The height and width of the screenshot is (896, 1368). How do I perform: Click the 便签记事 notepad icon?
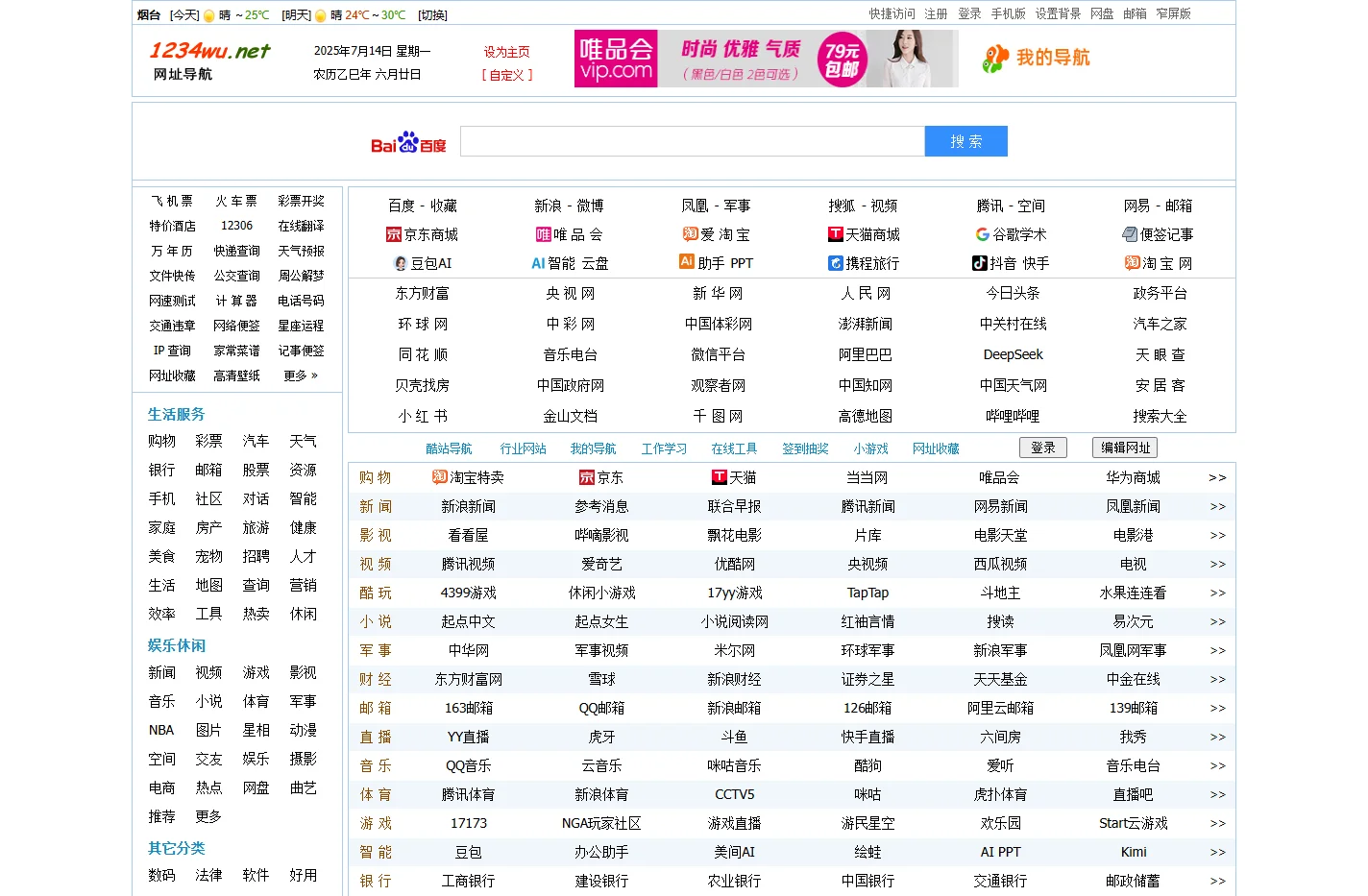coord(1130,234)
